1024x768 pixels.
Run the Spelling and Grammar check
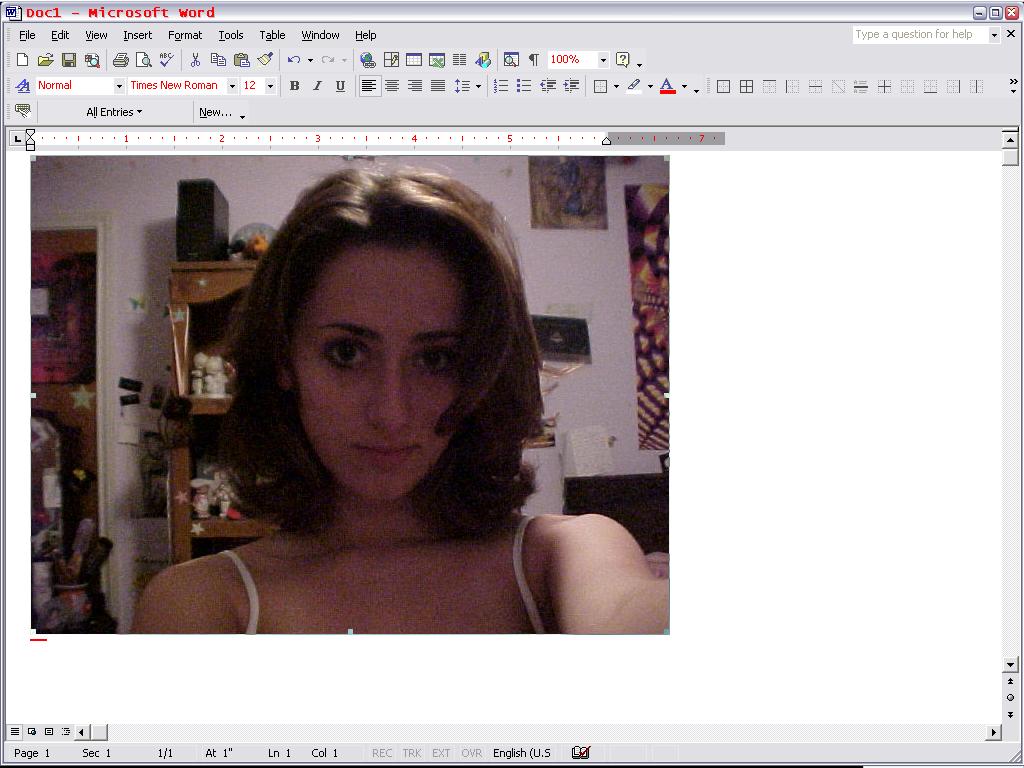pyautogui.click(x=166, y=60)
